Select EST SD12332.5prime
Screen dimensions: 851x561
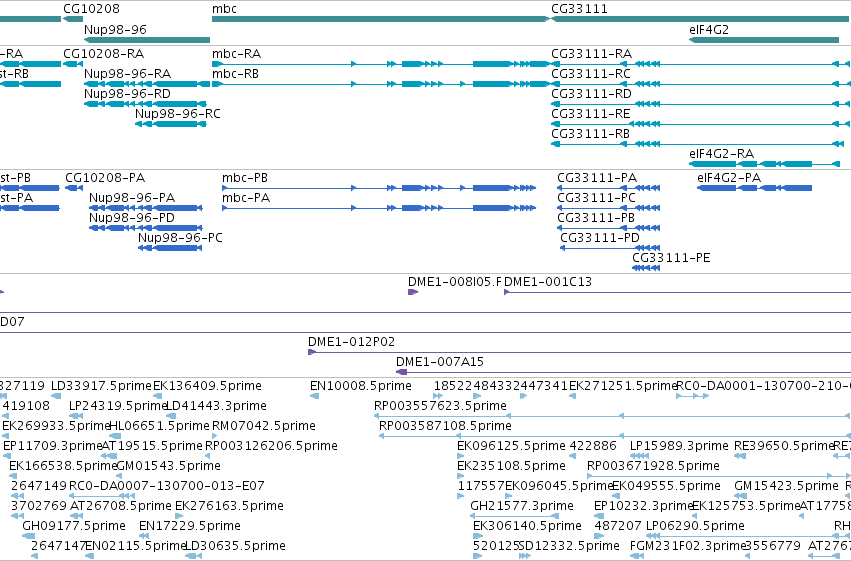pyautogui.click(x=569, y=546)
